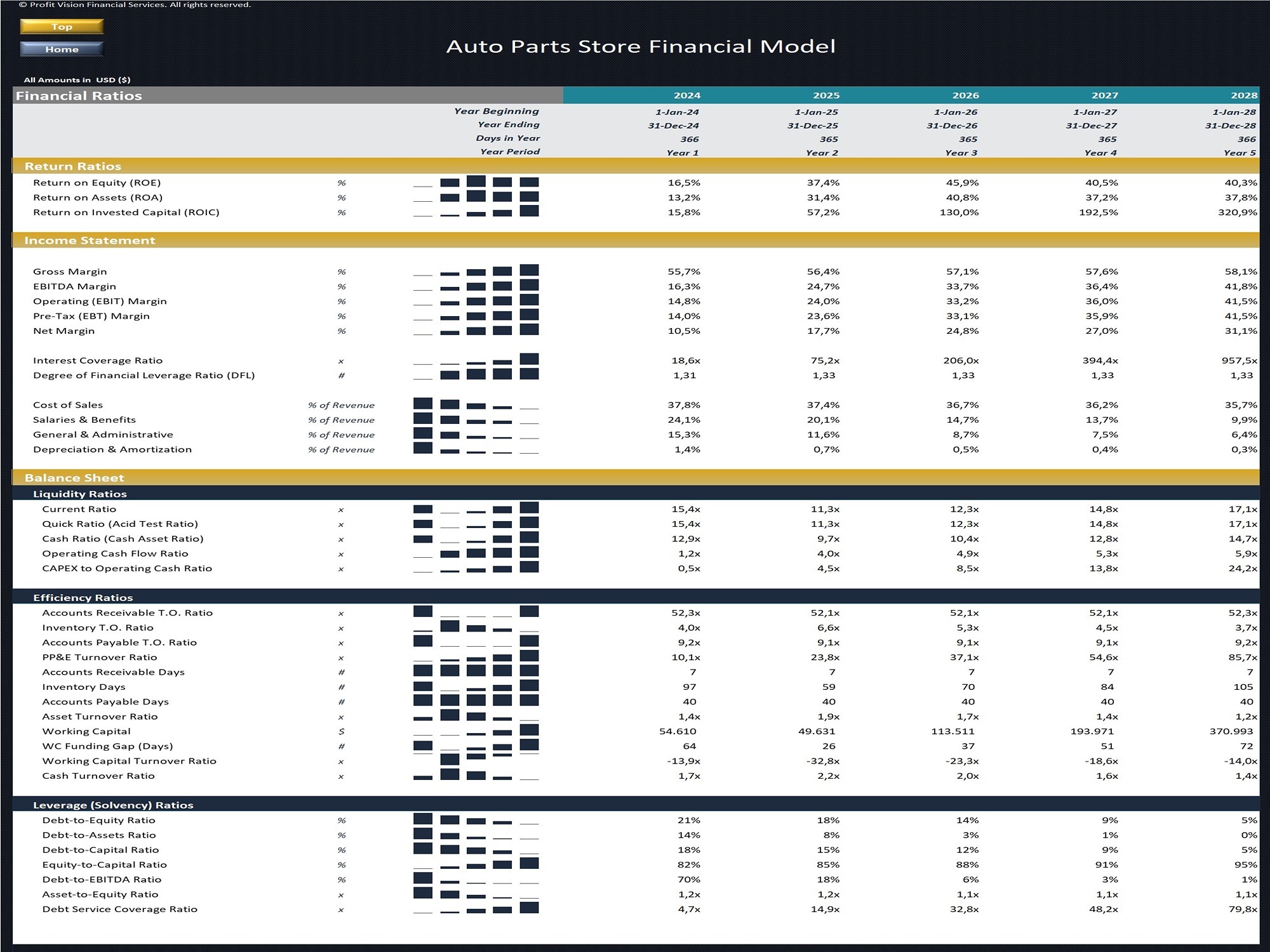1270x952 pixels.
Task: Click the Cost of Sales sparkline chart
Action: 476,404
